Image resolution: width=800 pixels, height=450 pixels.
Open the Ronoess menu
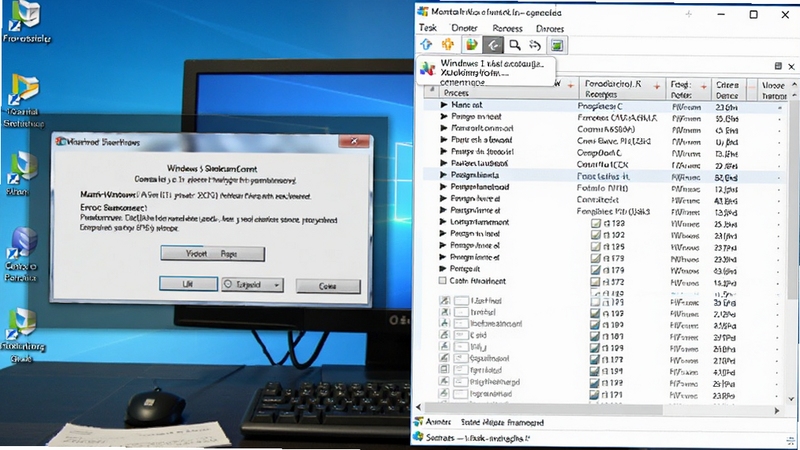507,29
